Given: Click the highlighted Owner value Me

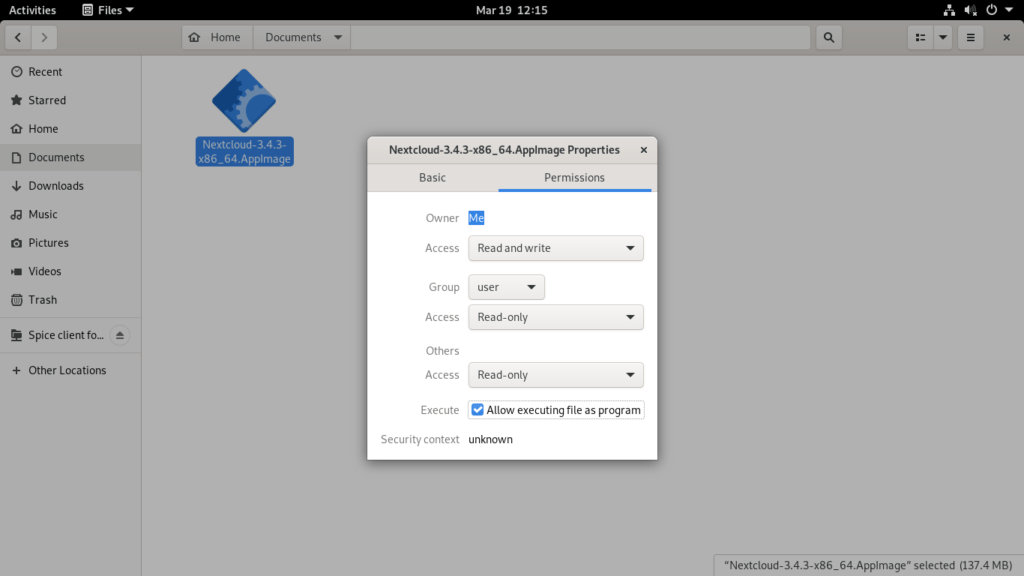Looking at the screenshot, I should pyautogui.click(x=476, y=218).
